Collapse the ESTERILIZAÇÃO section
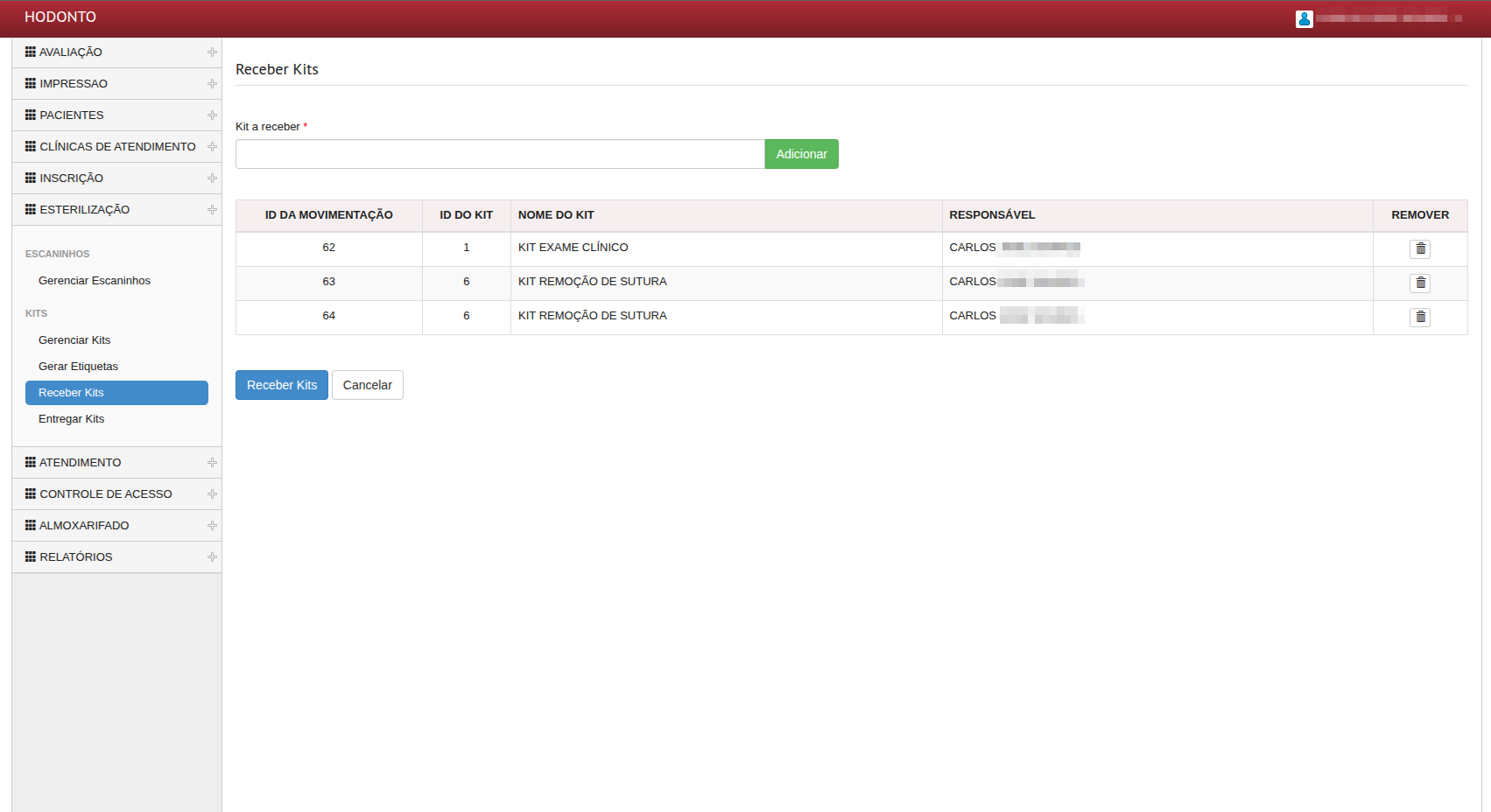 [212, 210]
